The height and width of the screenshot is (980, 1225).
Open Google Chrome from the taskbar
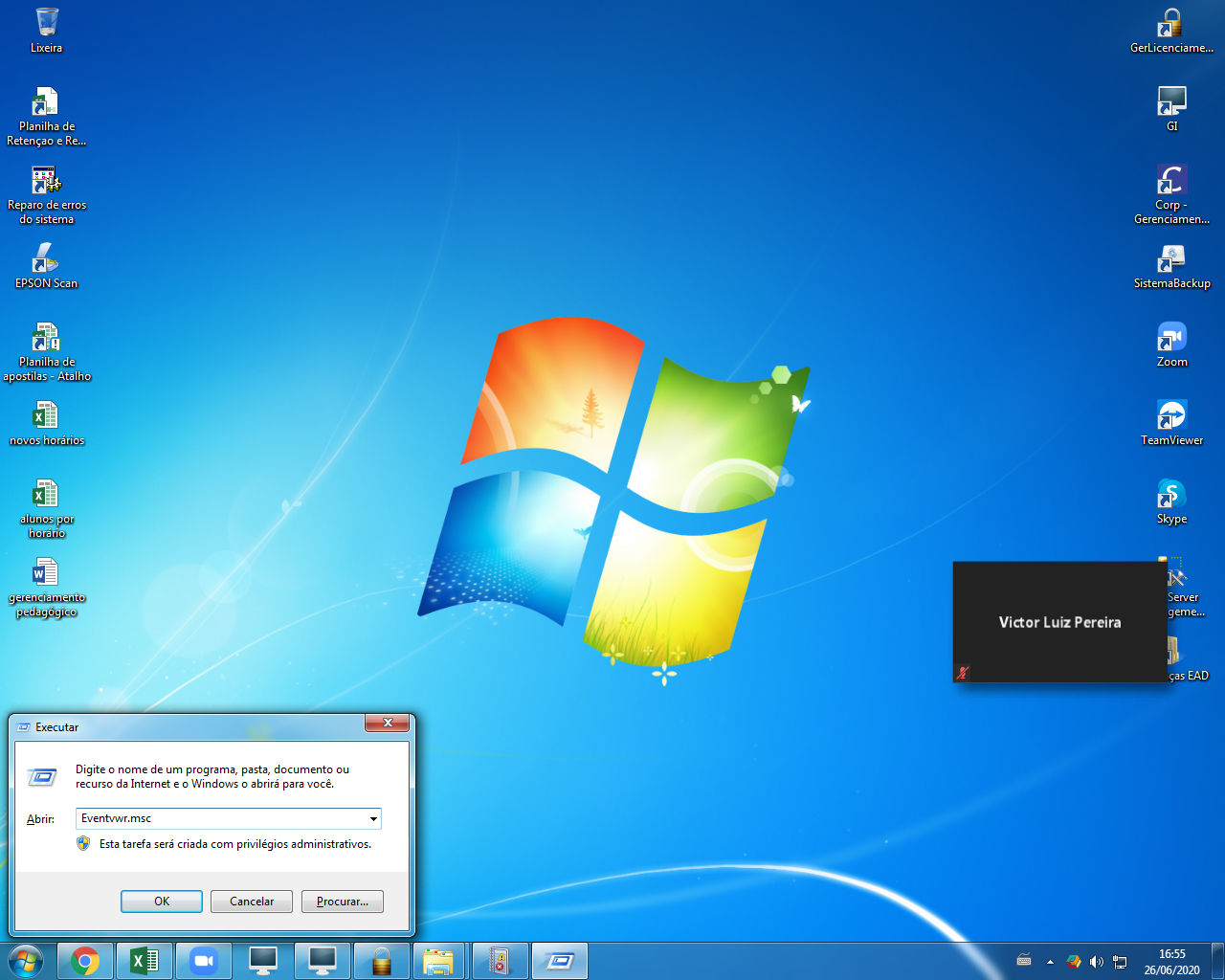coord(85,961)
